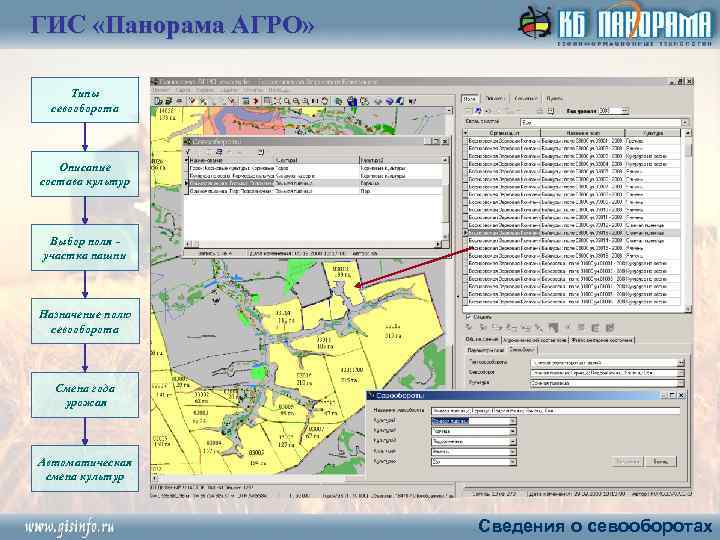Click the zoom-in magnifier in the map toolbar
The height and width of the screenshot is (540, 720).
pos(296,101)
